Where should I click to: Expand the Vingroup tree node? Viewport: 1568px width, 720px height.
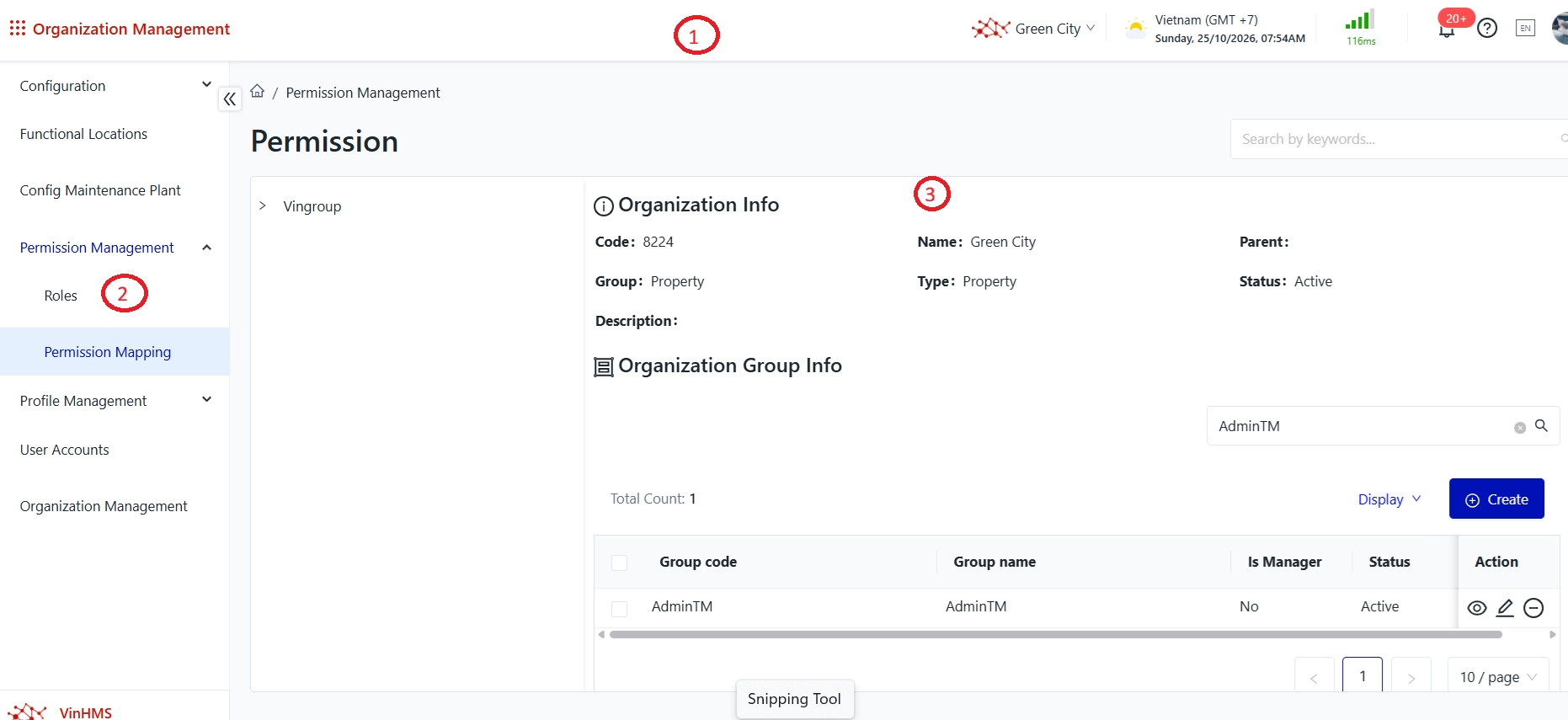click(263, 205)
